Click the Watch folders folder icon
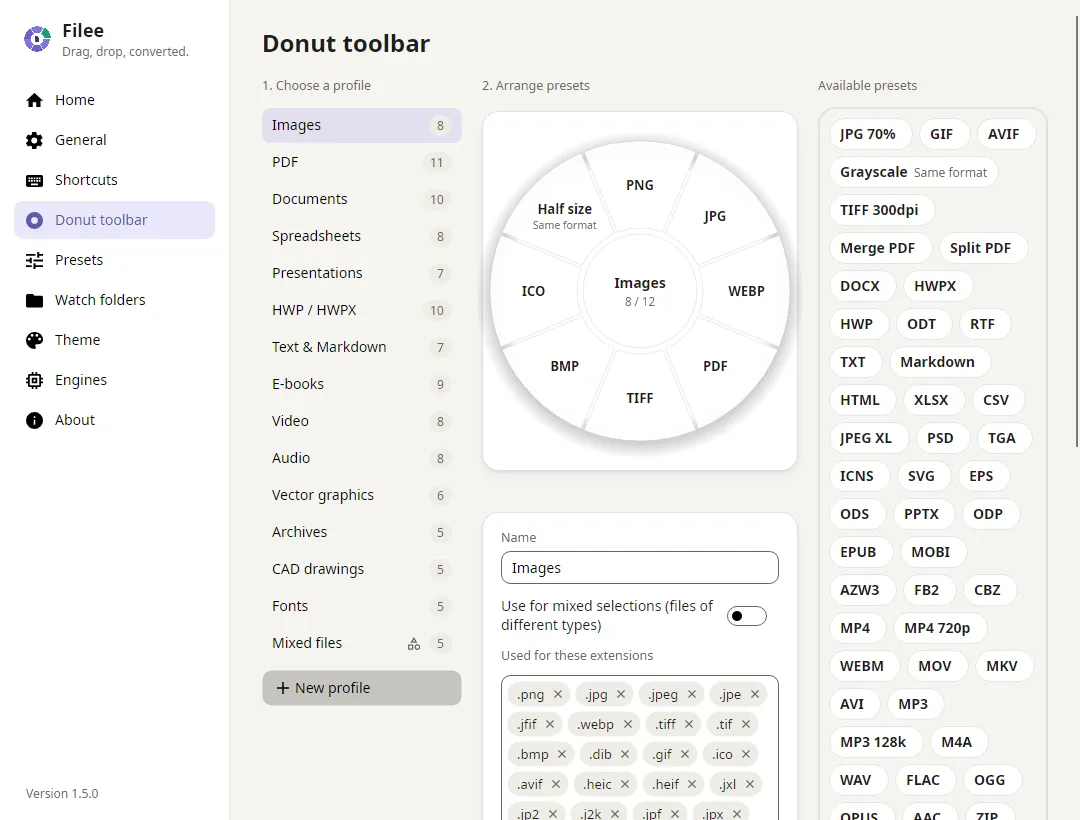 click(34, 300)
